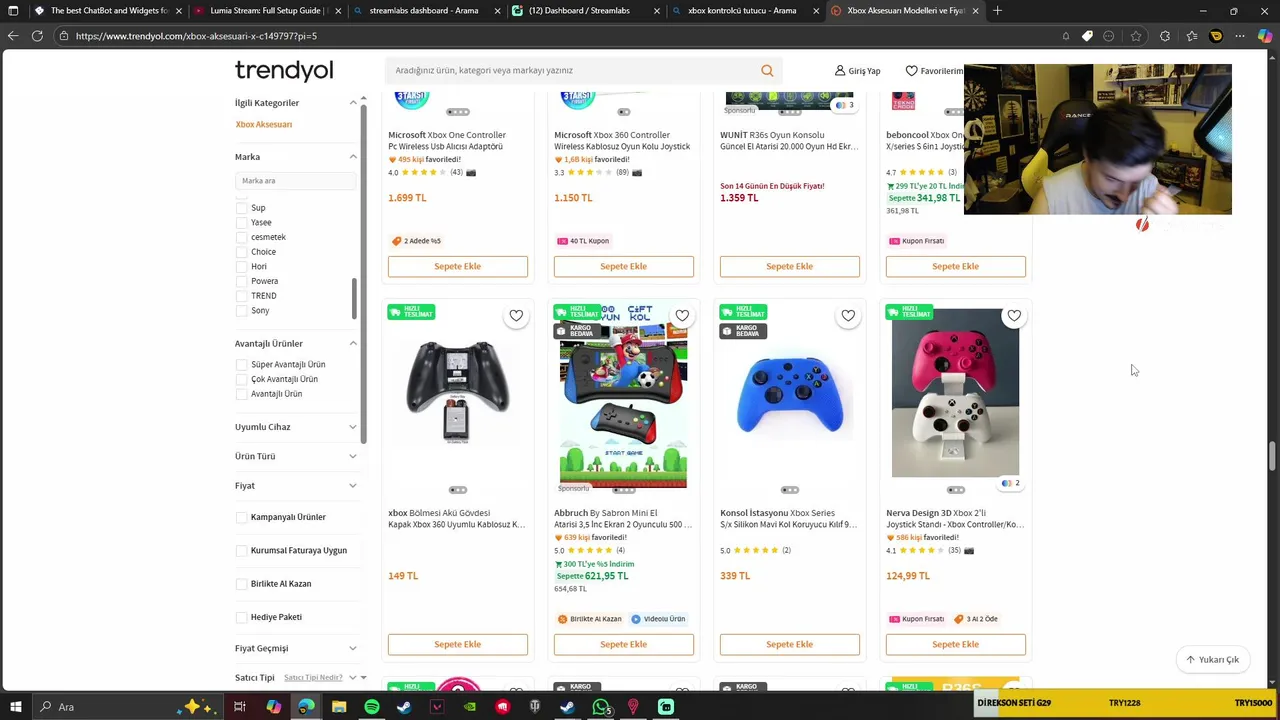Viewport: 1280px width, 720px height.
Task: Open new browser tab with plus icon
Action: click(x=997, y=11)
